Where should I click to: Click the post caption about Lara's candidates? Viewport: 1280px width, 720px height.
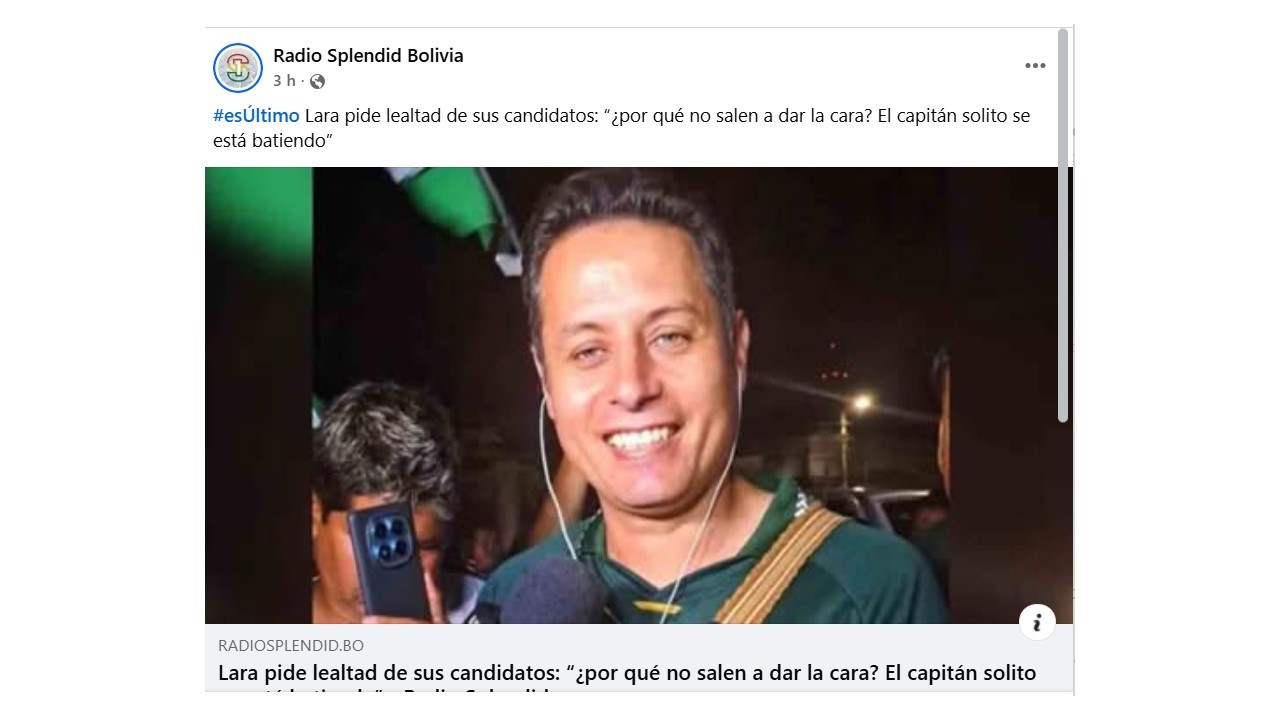point(621,128)
